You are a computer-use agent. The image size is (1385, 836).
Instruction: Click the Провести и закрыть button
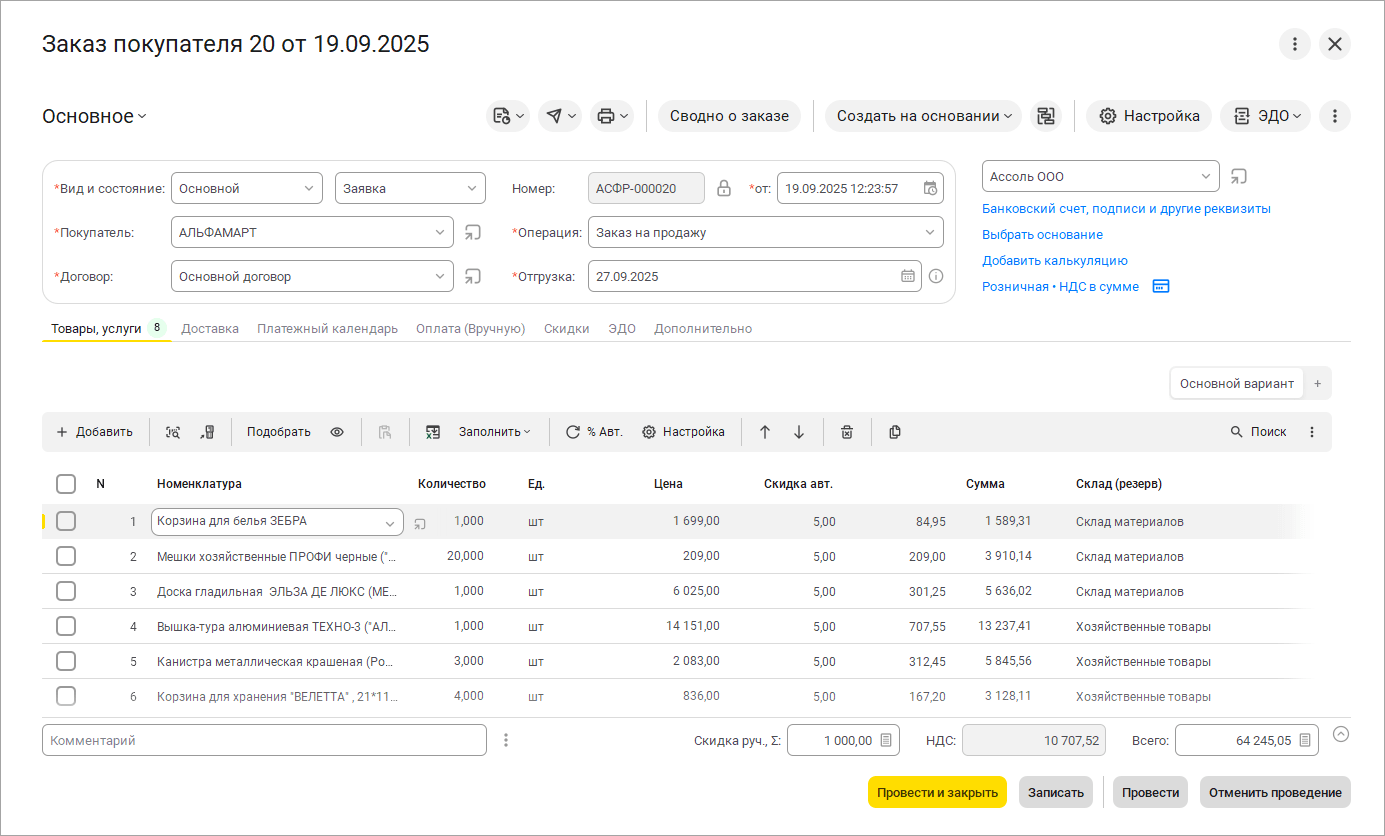pos(937,792)
